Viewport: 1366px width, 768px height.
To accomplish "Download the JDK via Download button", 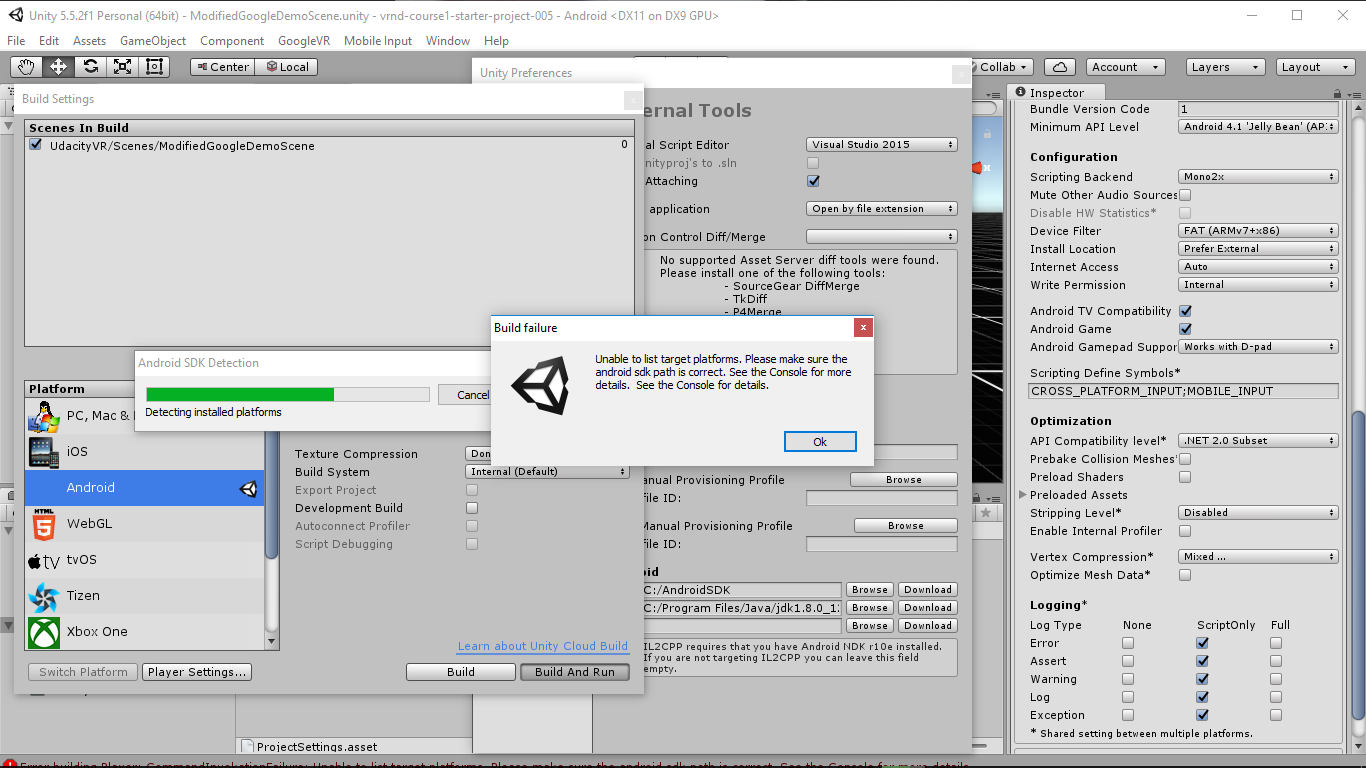I will 927,608.
